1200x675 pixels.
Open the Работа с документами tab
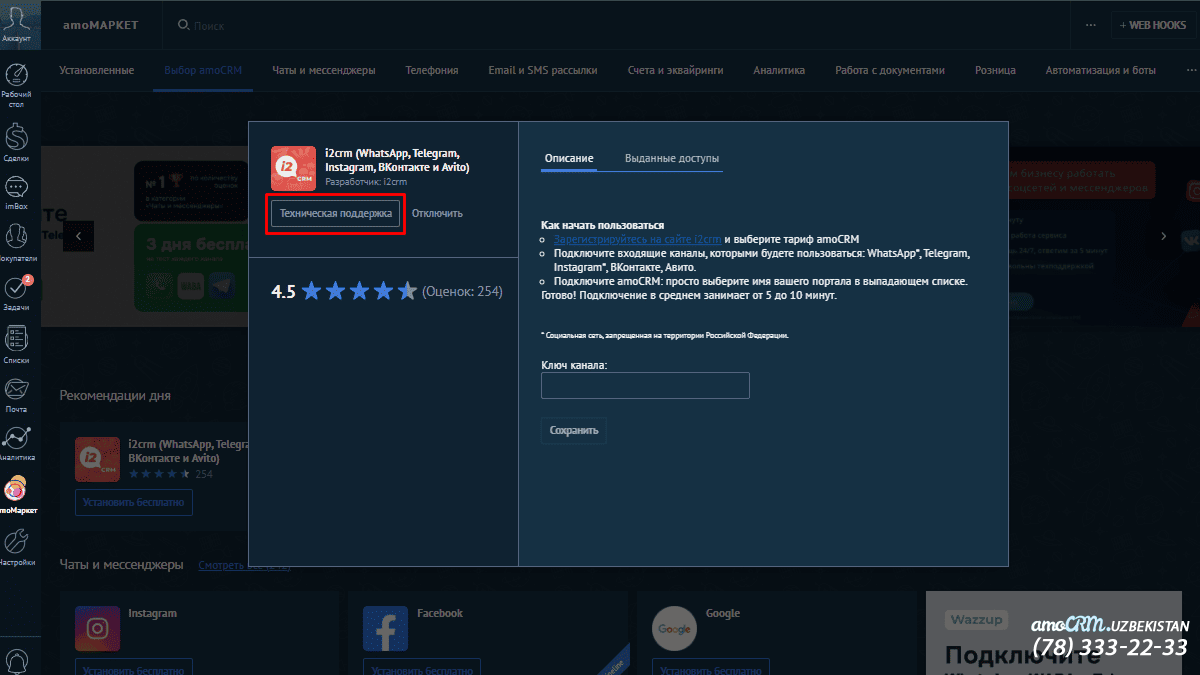(890, 70)
